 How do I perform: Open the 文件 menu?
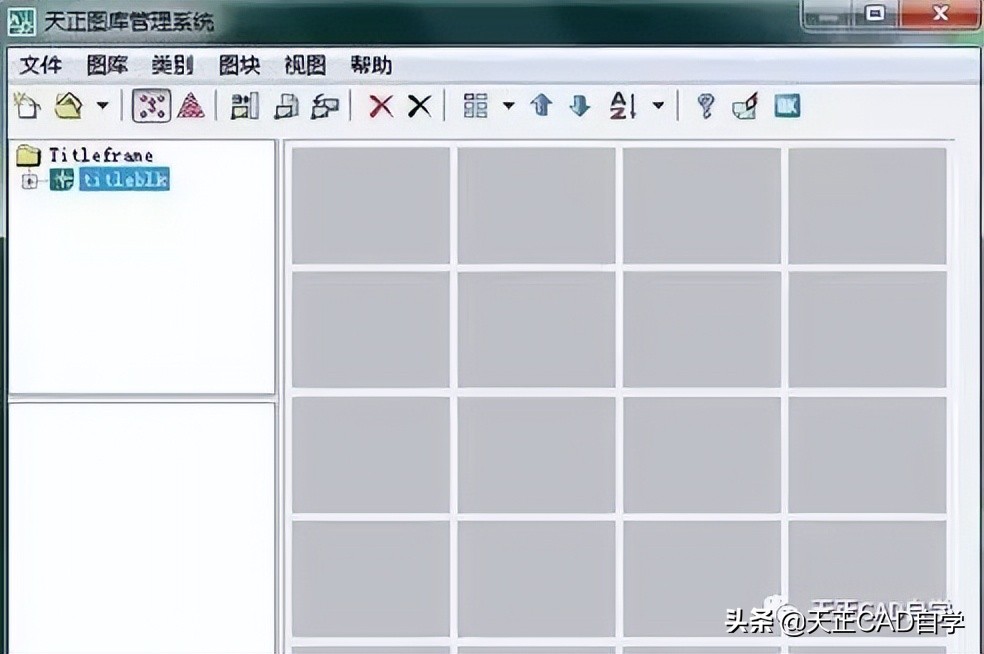[39, 65]
